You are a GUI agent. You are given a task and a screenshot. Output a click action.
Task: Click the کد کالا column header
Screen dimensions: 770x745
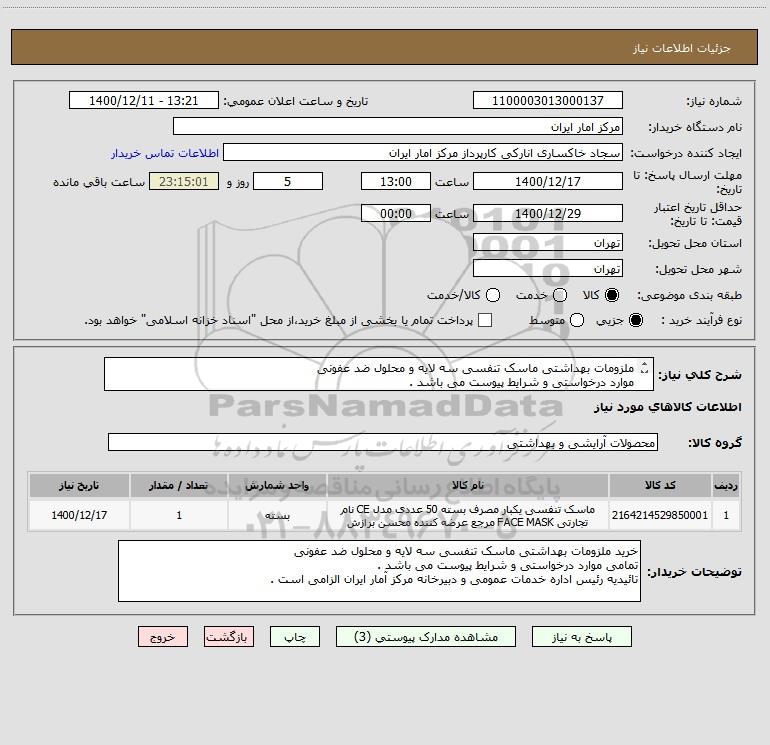point(660,485)
